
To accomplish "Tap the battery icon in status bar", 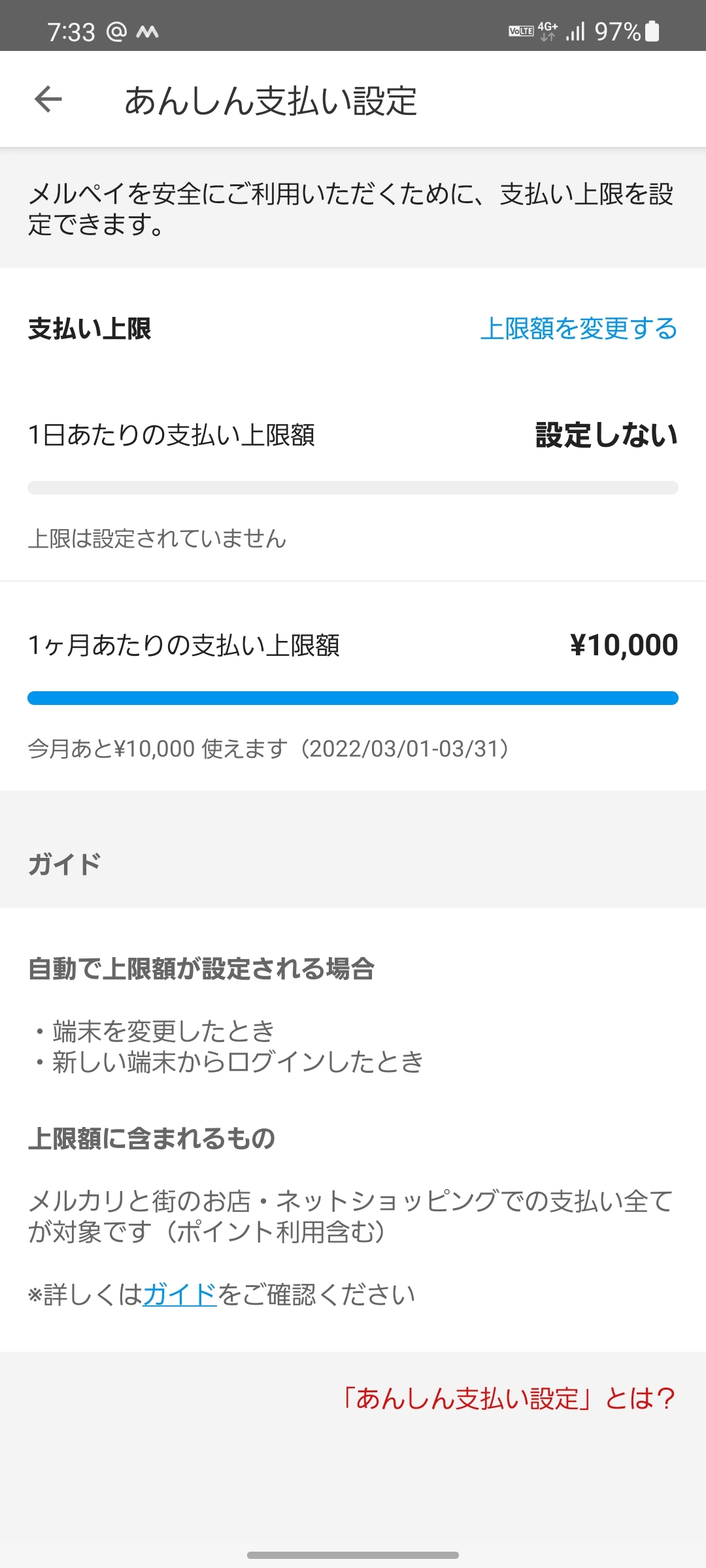I will [652, 31].
